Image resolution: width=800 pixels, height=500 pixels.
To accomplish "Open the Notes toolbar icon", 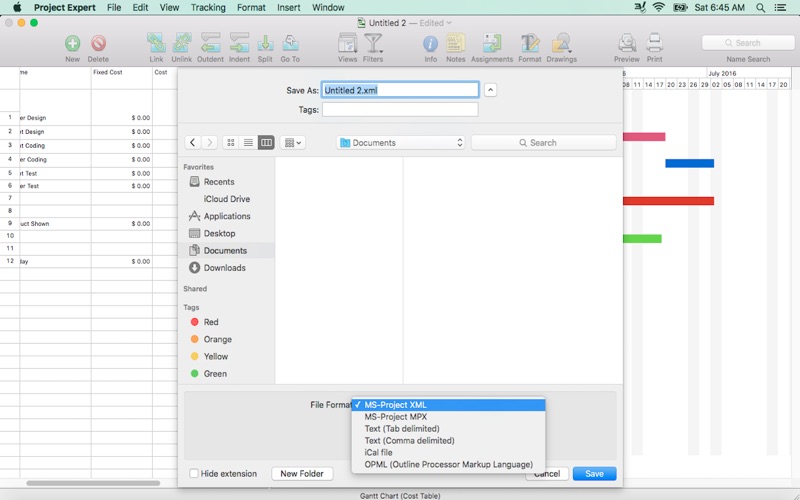I will point(456,43).
